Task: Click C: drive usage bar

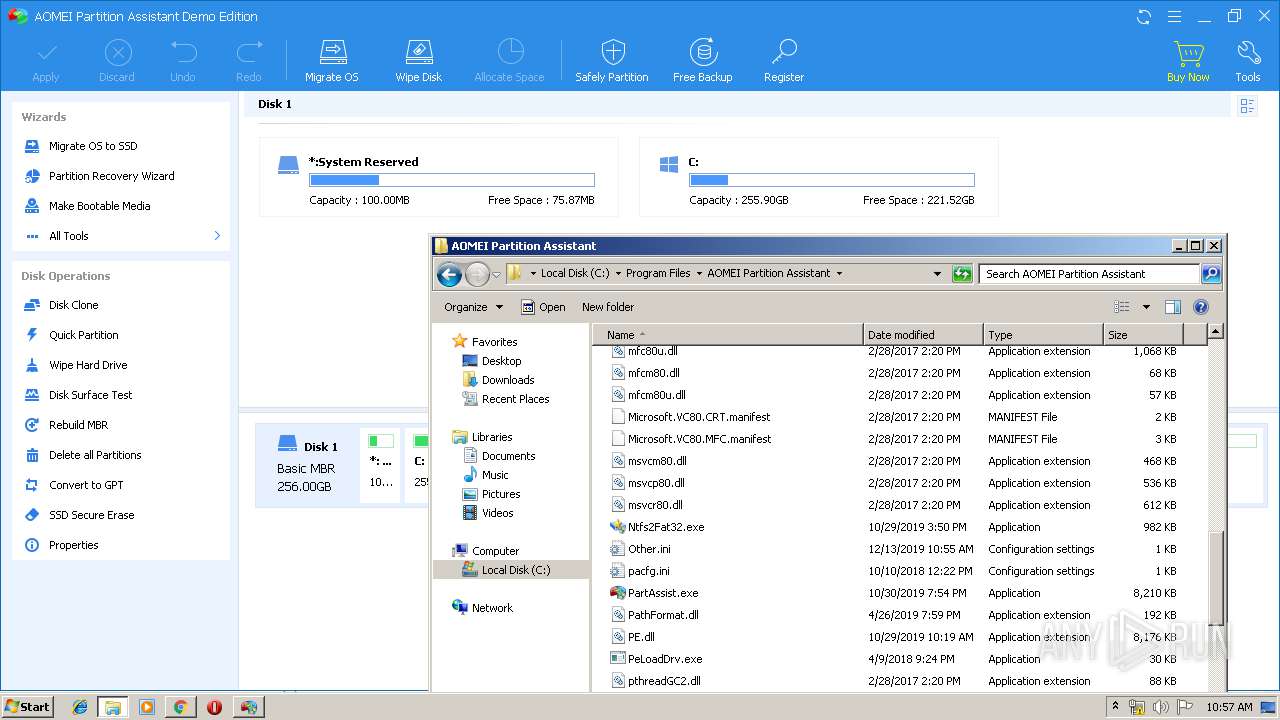Action: coord(832,180)
